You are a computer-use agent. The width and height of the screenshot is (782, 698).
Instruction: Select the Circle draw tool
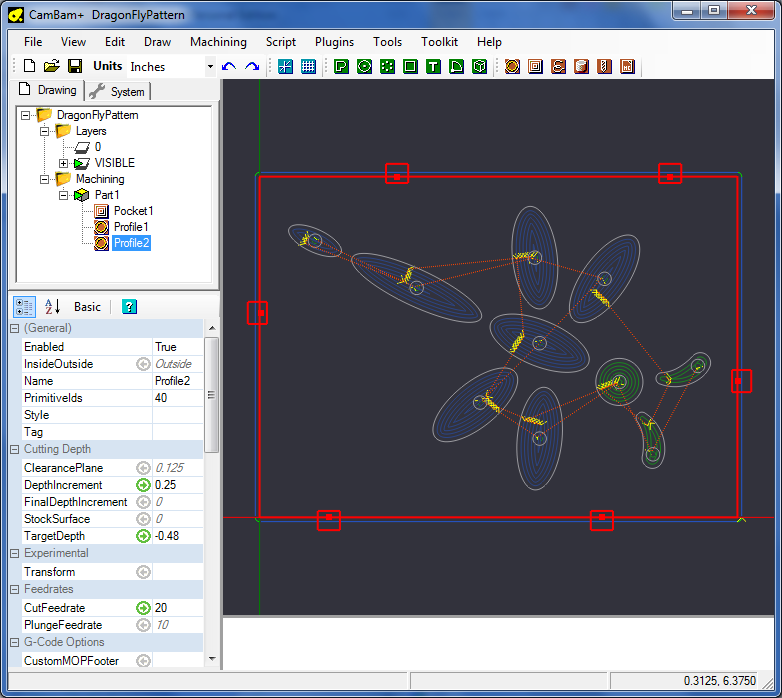pos(365,66)
